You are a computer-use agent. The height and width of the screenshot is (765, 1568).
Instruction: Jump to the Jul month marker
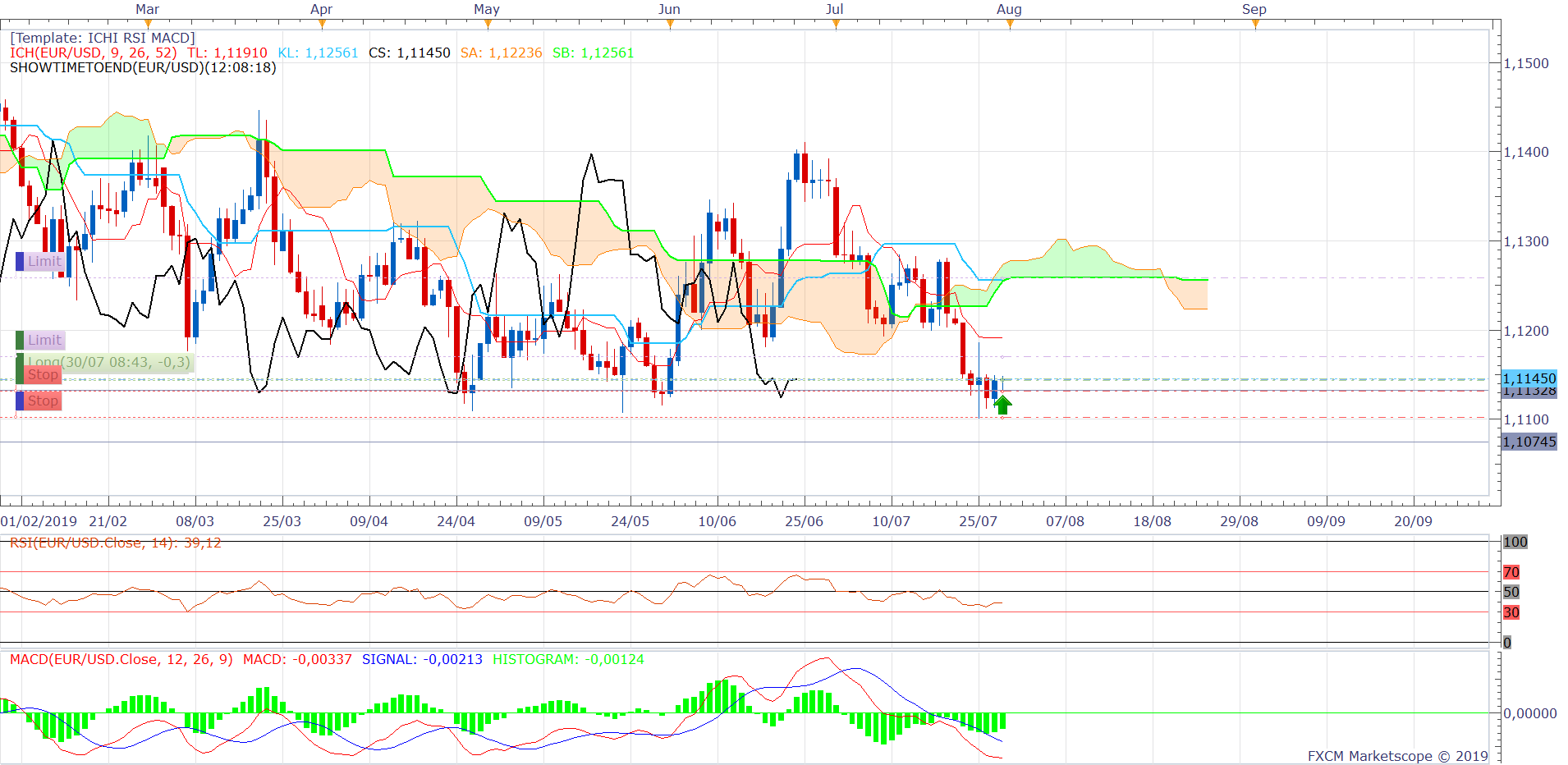[835, 10]
